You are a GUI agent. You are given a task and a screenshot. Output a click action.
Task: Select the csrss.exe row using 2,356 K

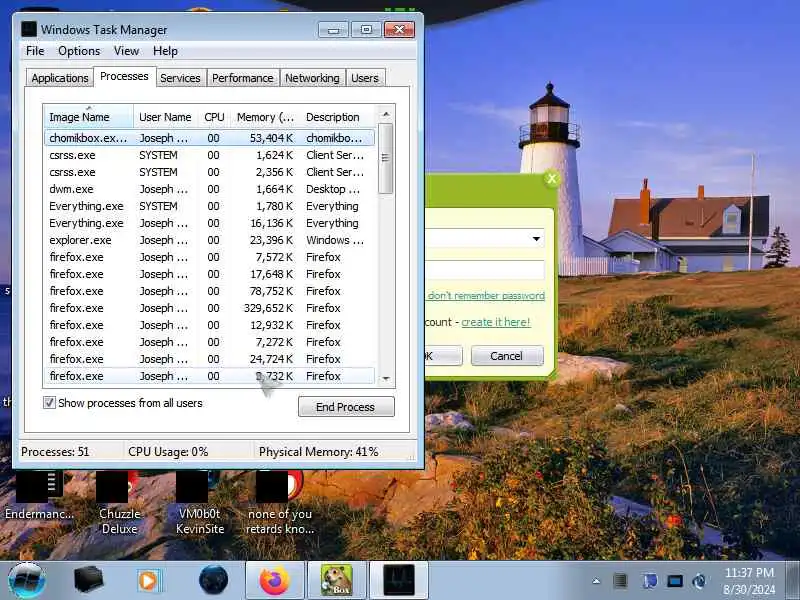[x=210, y=172]
